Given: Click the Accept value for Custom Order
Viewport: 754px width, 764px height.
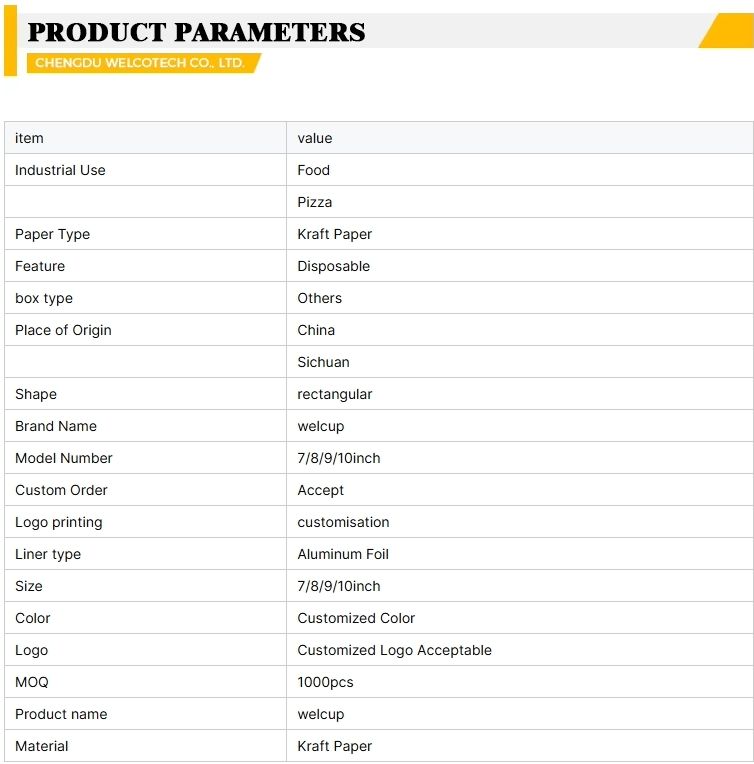Looking at the screenshot, I should [x=321, y=490].
